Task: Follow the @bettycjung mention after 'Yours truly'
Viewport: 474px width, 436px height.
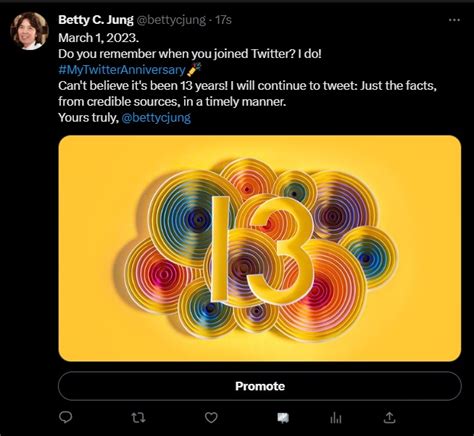Action: [x=156, y=118]
